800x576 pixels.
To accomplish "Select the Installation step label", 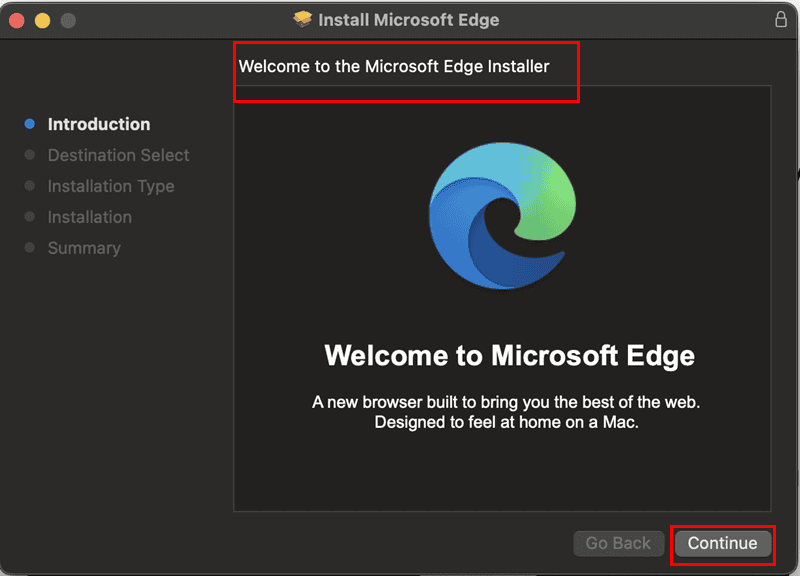I will (90, 218).
